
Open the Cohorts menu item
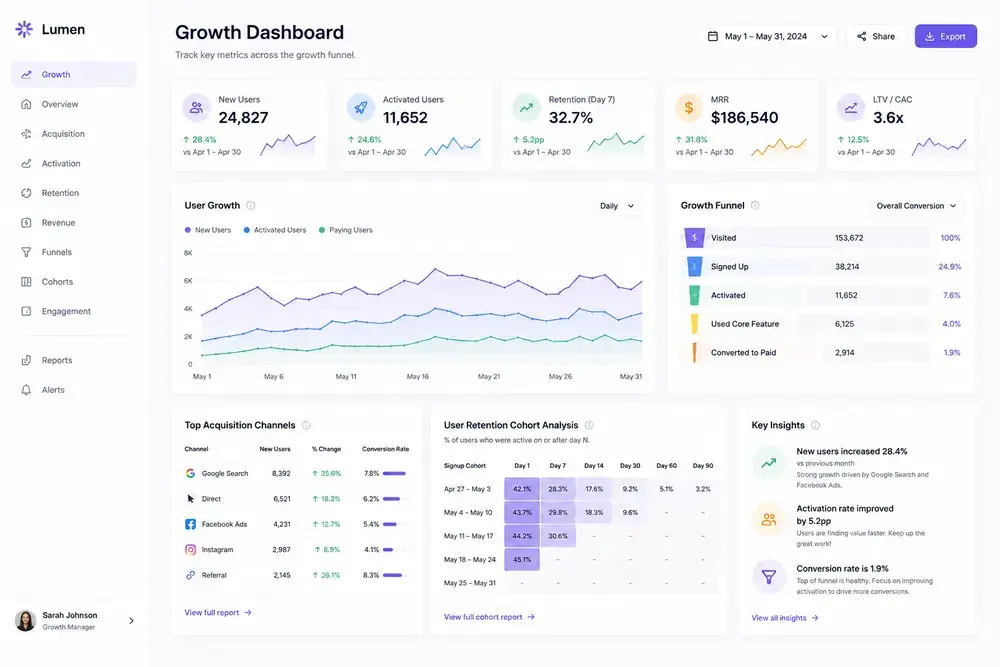[74, 282]
